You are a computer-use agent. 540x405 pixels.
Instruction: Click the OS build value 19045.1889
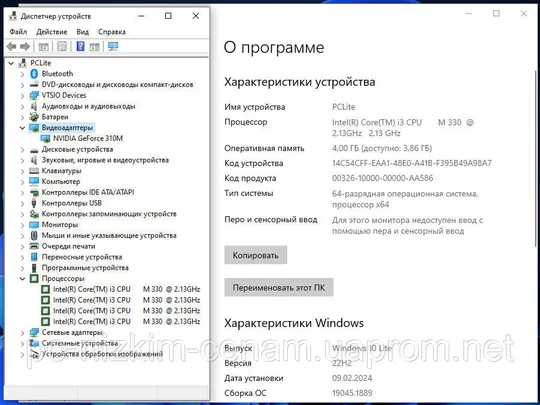tap(352, 393)
